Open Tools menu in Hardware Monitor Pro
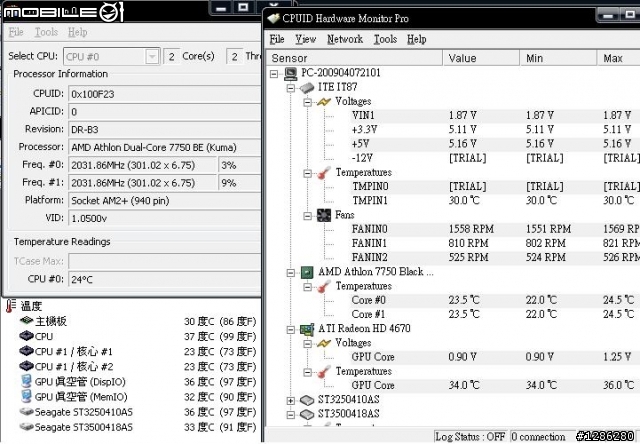Screen dimensions: 640x444 pyautogui.click(x=385, y=39)
